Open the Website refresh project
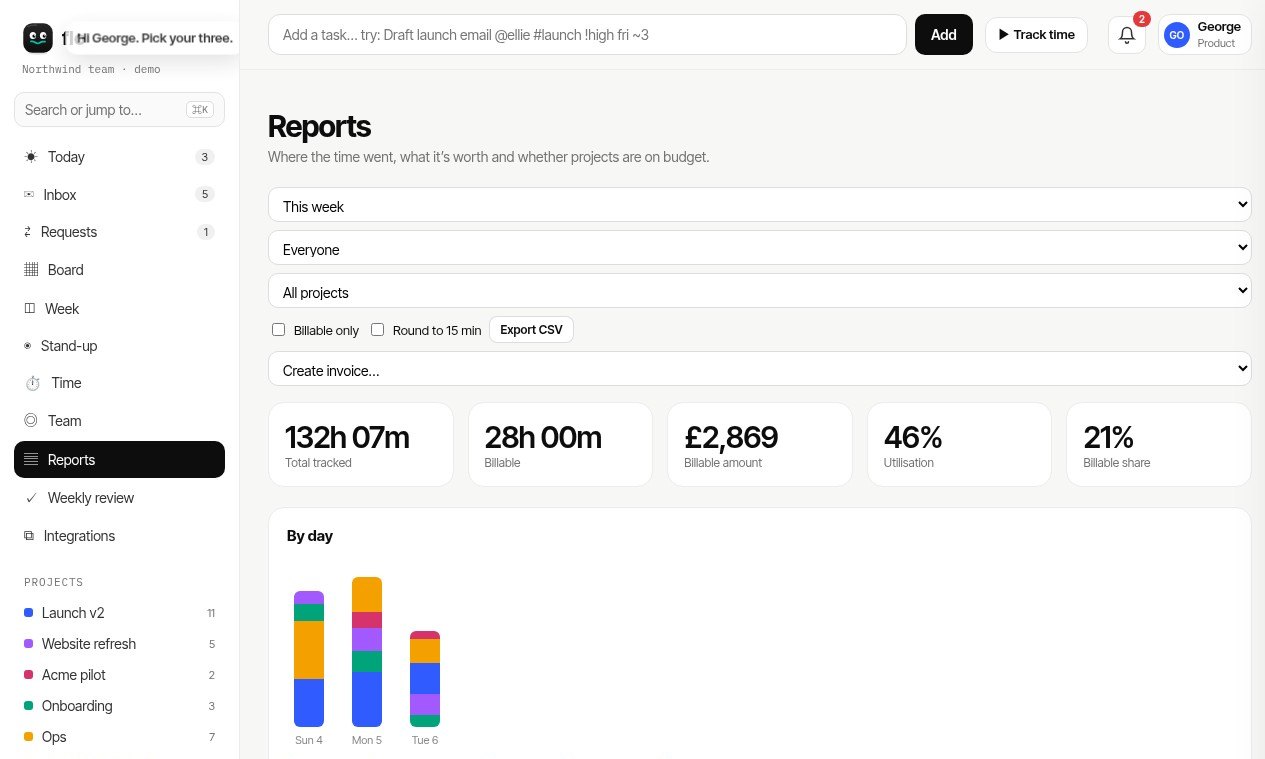 119,644
